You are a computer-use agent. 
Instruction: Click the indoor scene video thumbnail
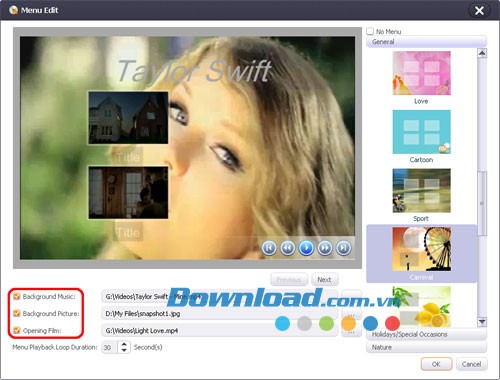point(128,193)
